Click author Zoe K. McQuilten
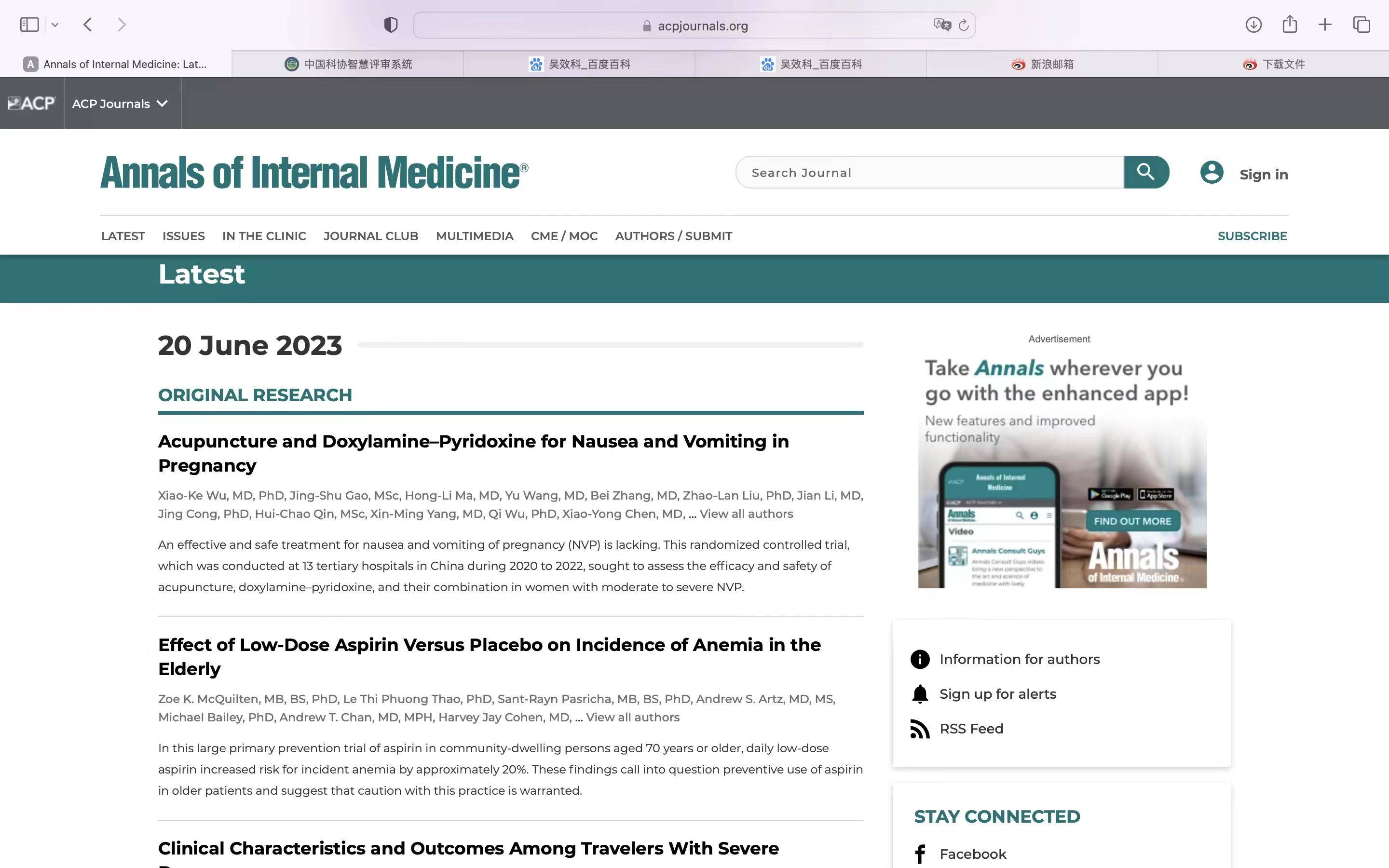The height and width of the screenshot is (868, 1389). [209, 699]
